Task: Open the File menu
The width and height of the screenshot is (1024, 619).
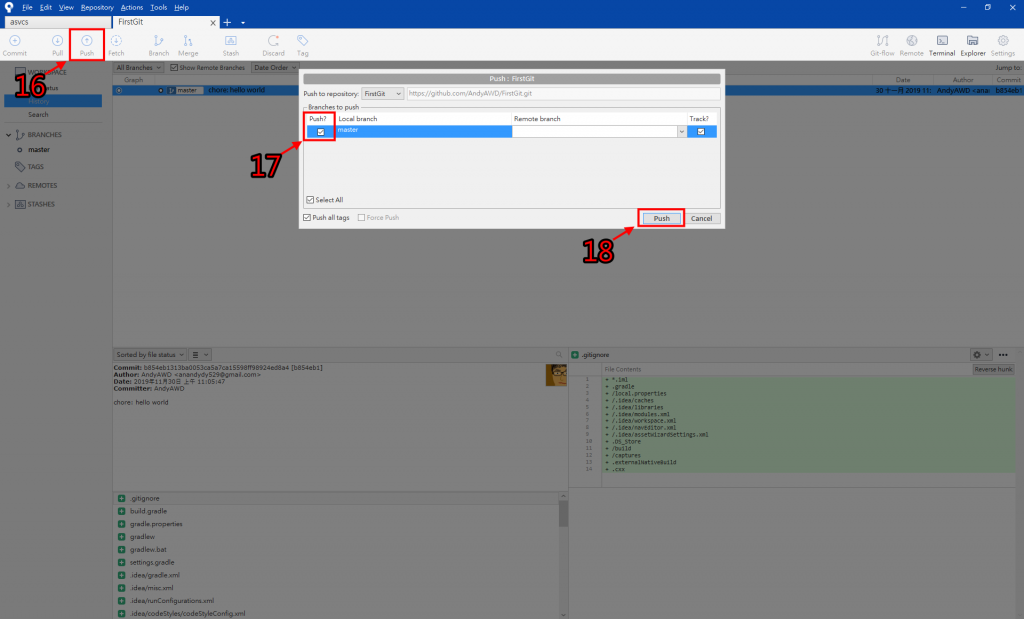Action: pyautogui.click(x=27, y=7)
